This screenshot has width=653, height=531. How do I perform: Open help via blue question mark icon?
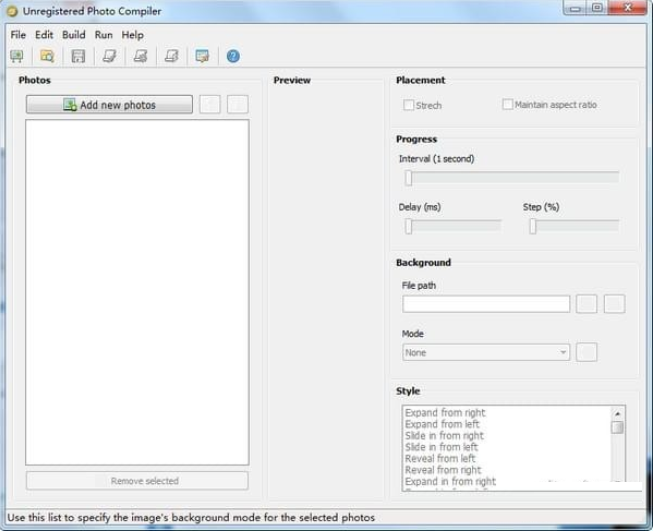coord(233,56)
